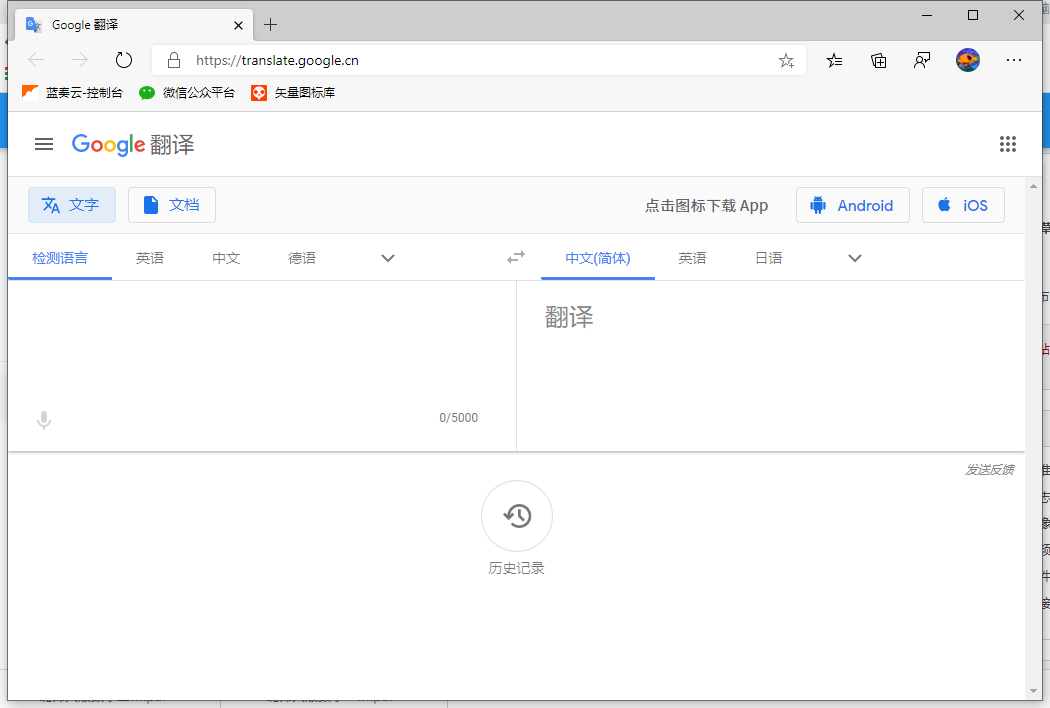The image size is (1050, 708).
Task: Click the feedback person icon in toolbar
Action: point(922,61)
